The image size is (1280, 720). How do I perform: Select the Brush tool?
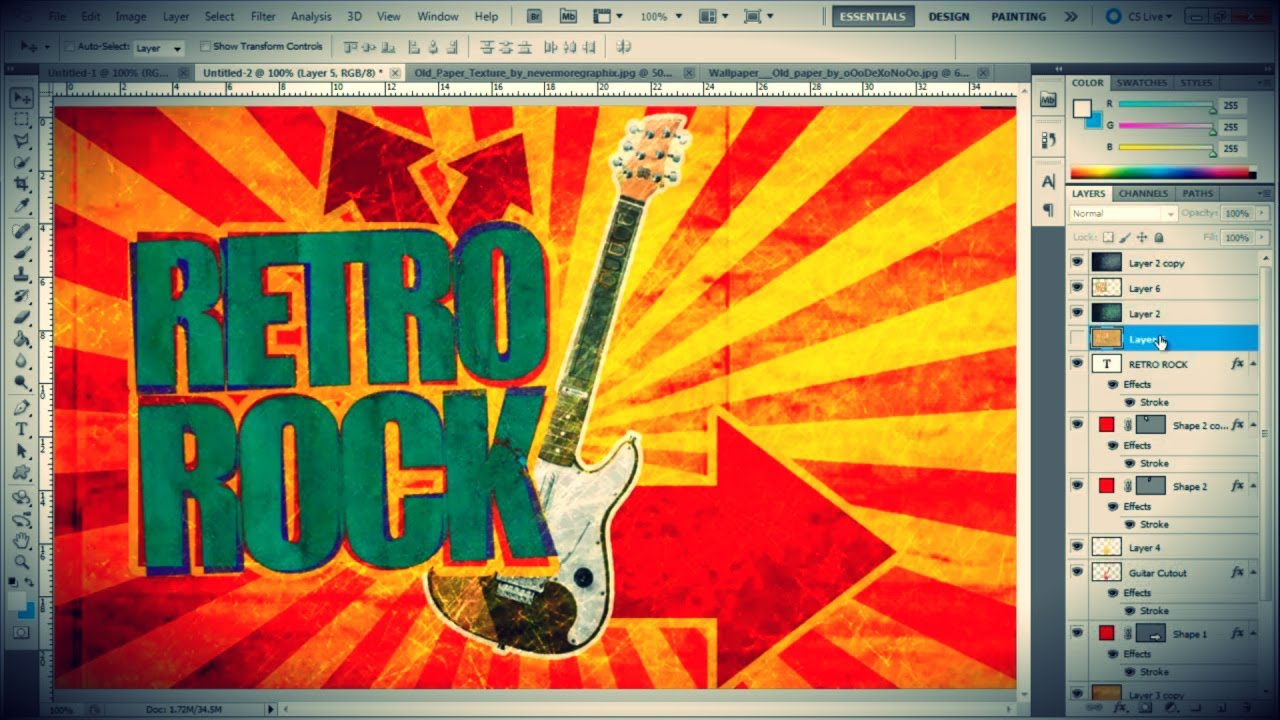(21, 253)
